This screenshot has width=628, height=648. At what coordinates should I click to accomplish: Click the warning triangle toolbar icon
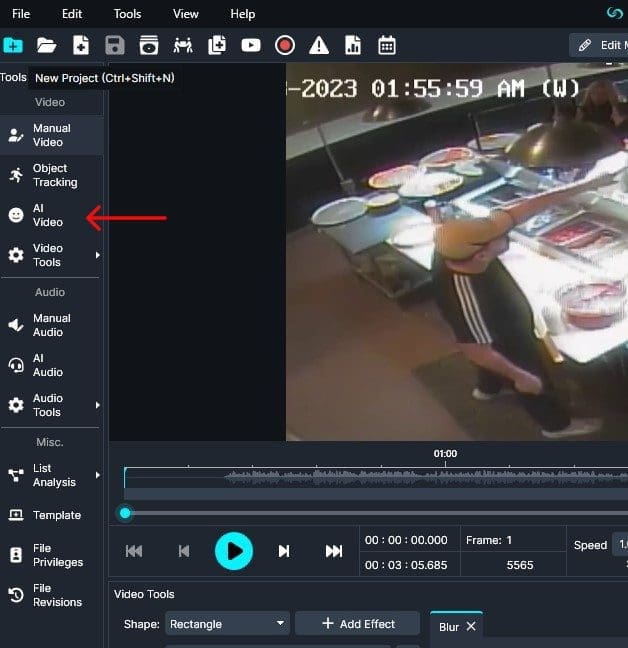pyautogui.click(x=319, y=45)
